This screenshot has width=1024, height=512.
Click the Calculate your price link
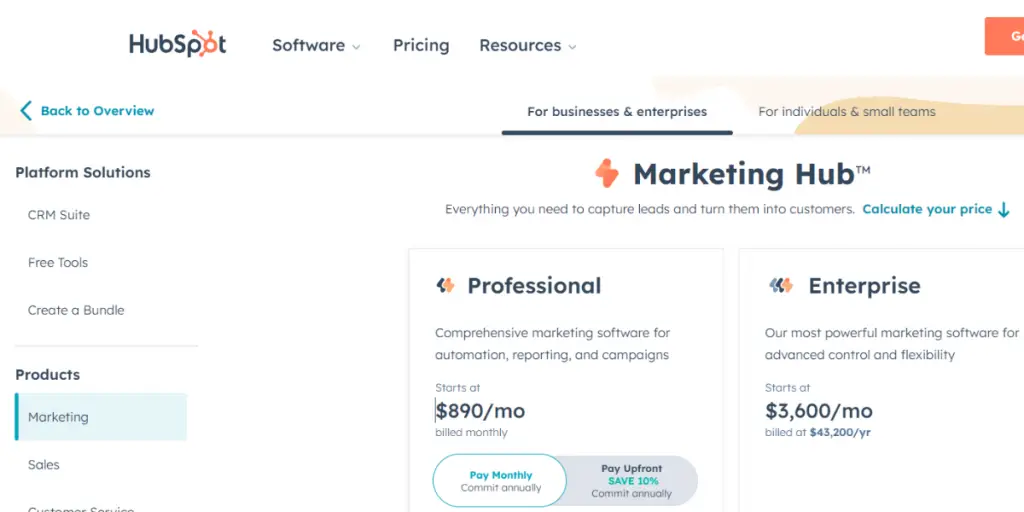(x=927, y=209)
